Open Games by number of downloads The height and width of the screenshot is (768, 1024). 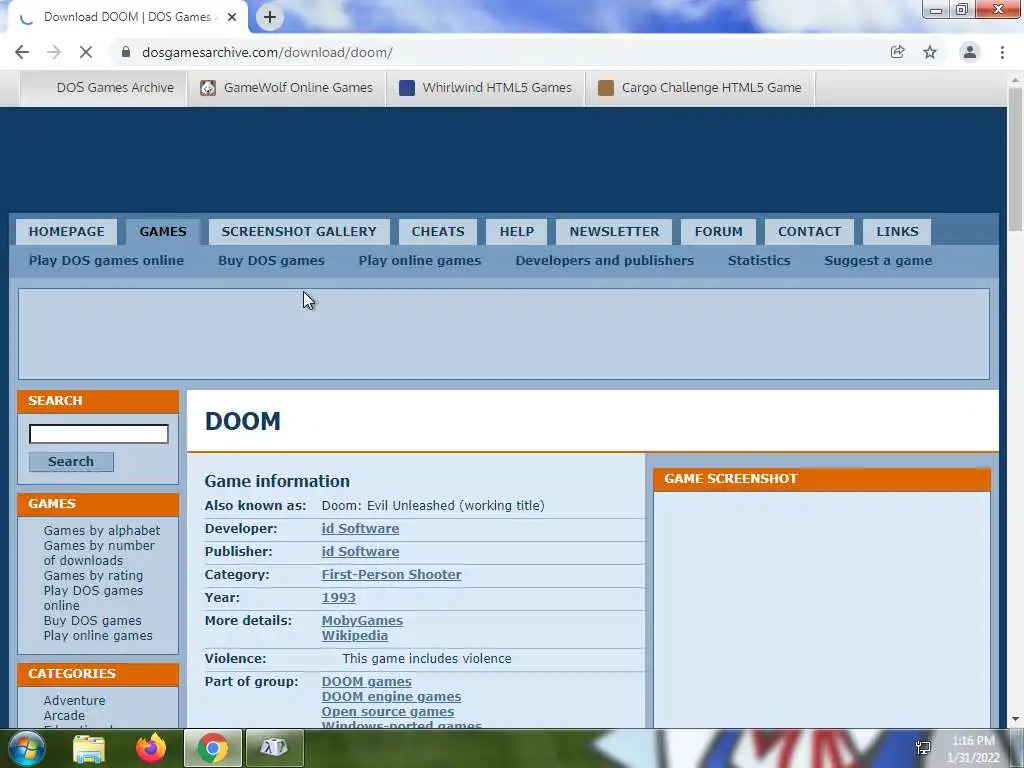pyautogui.click(x=99, y=553)
